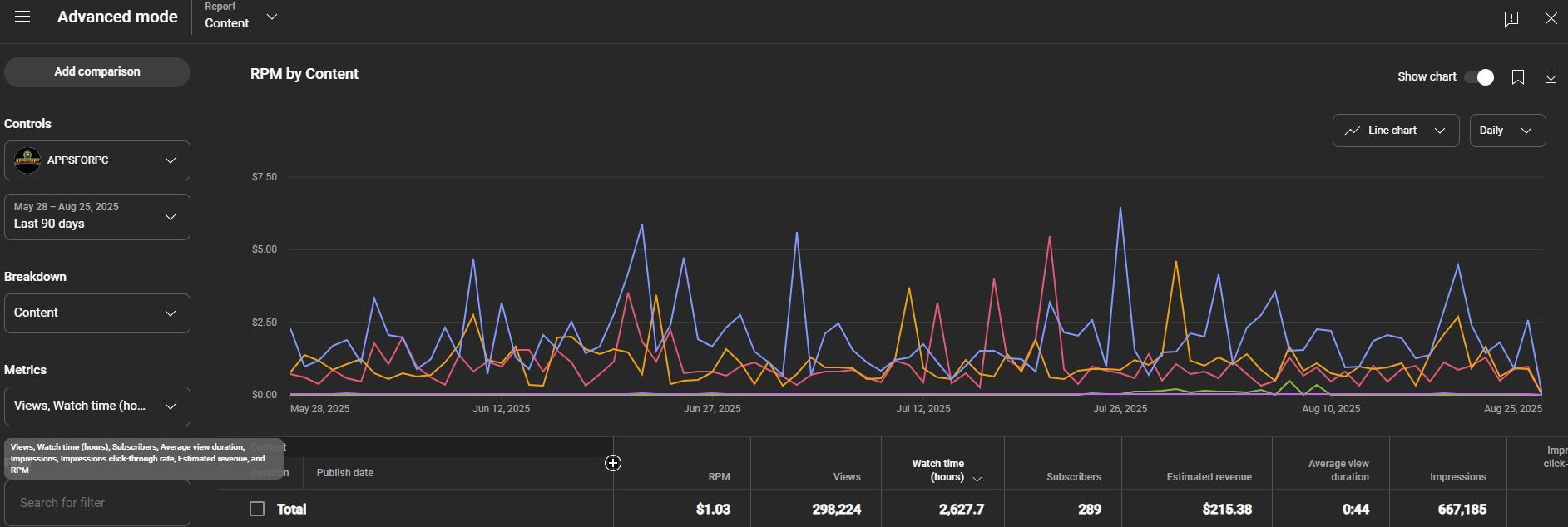Click the average view duration 0:44
The width and height of the screenshot is (1568, 527).
point(1356,510)
